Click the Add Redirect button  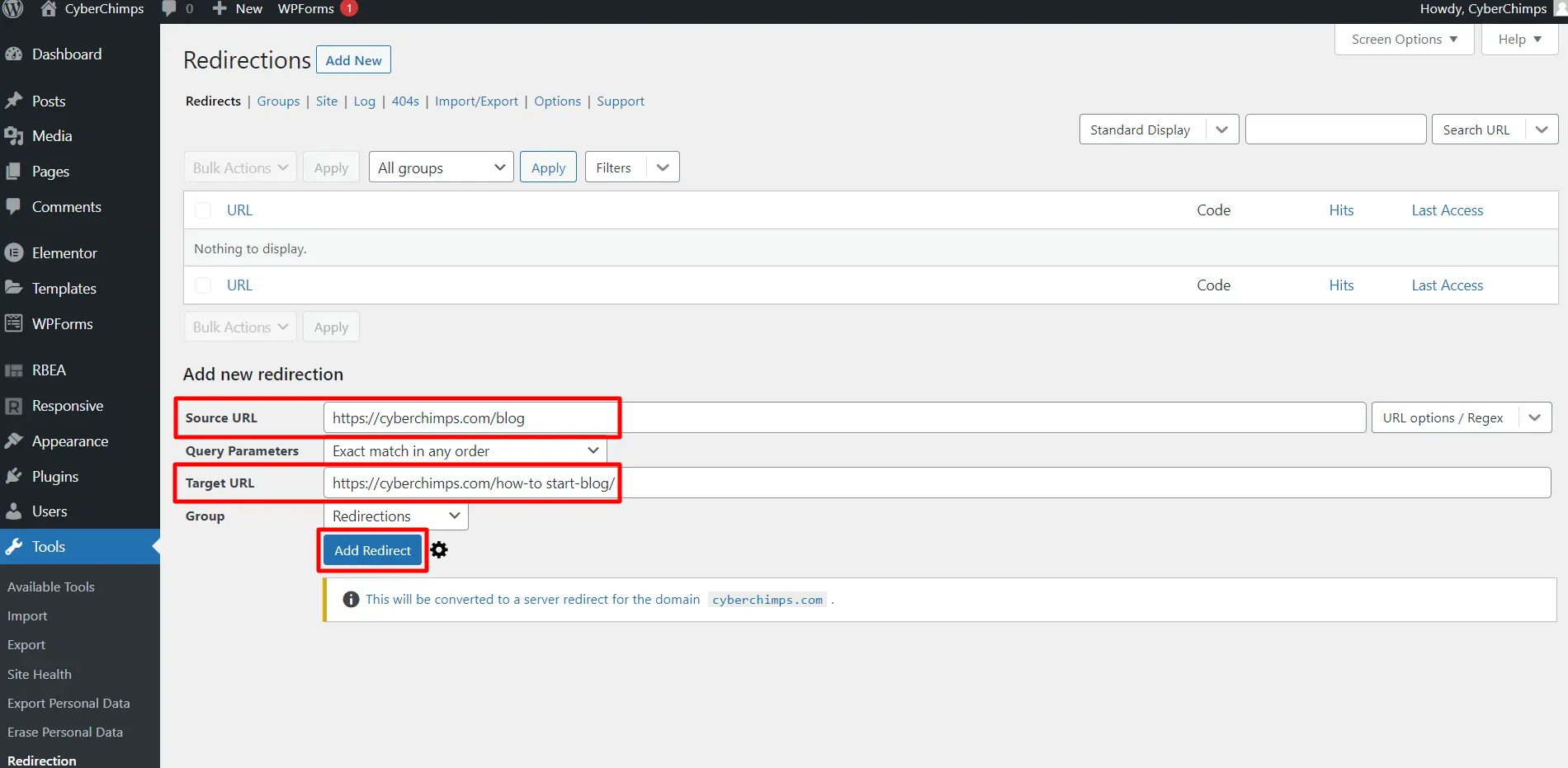tap(372, 550)
